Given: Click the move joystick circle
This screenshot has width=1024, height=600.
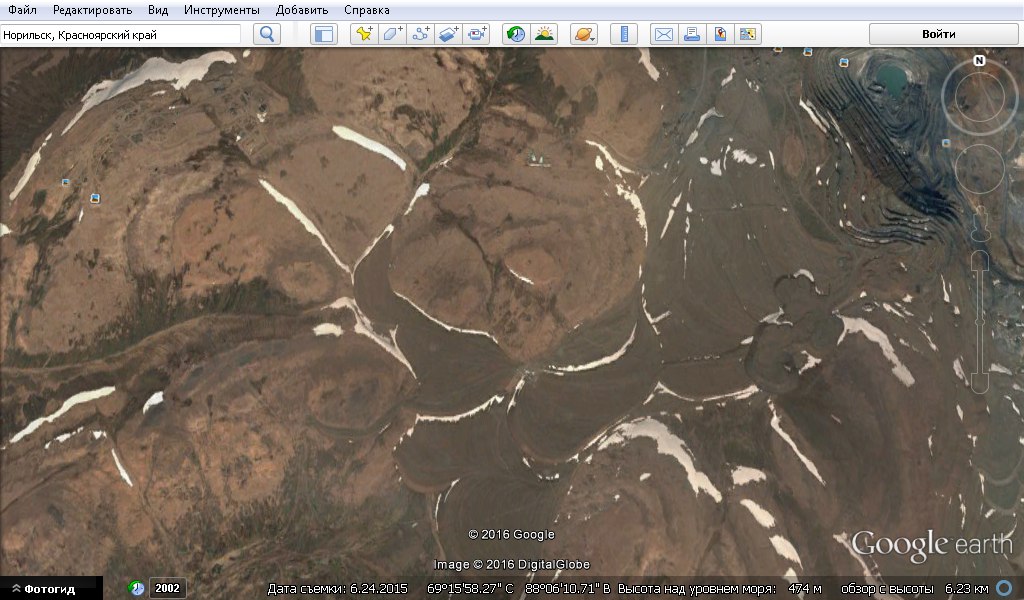Looking at the screenshot, I should (x=979, y=169).
